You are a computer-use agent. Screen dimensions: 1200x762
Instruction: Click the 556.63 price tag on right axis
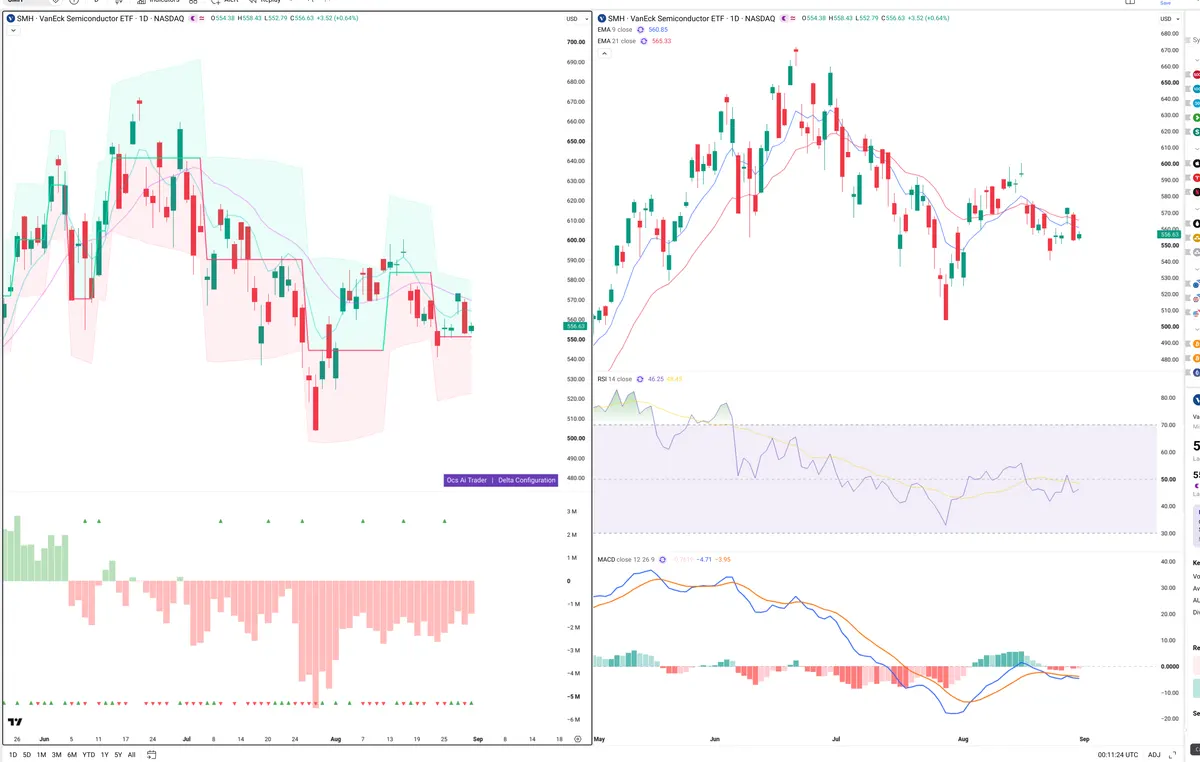click(1168, 235)
